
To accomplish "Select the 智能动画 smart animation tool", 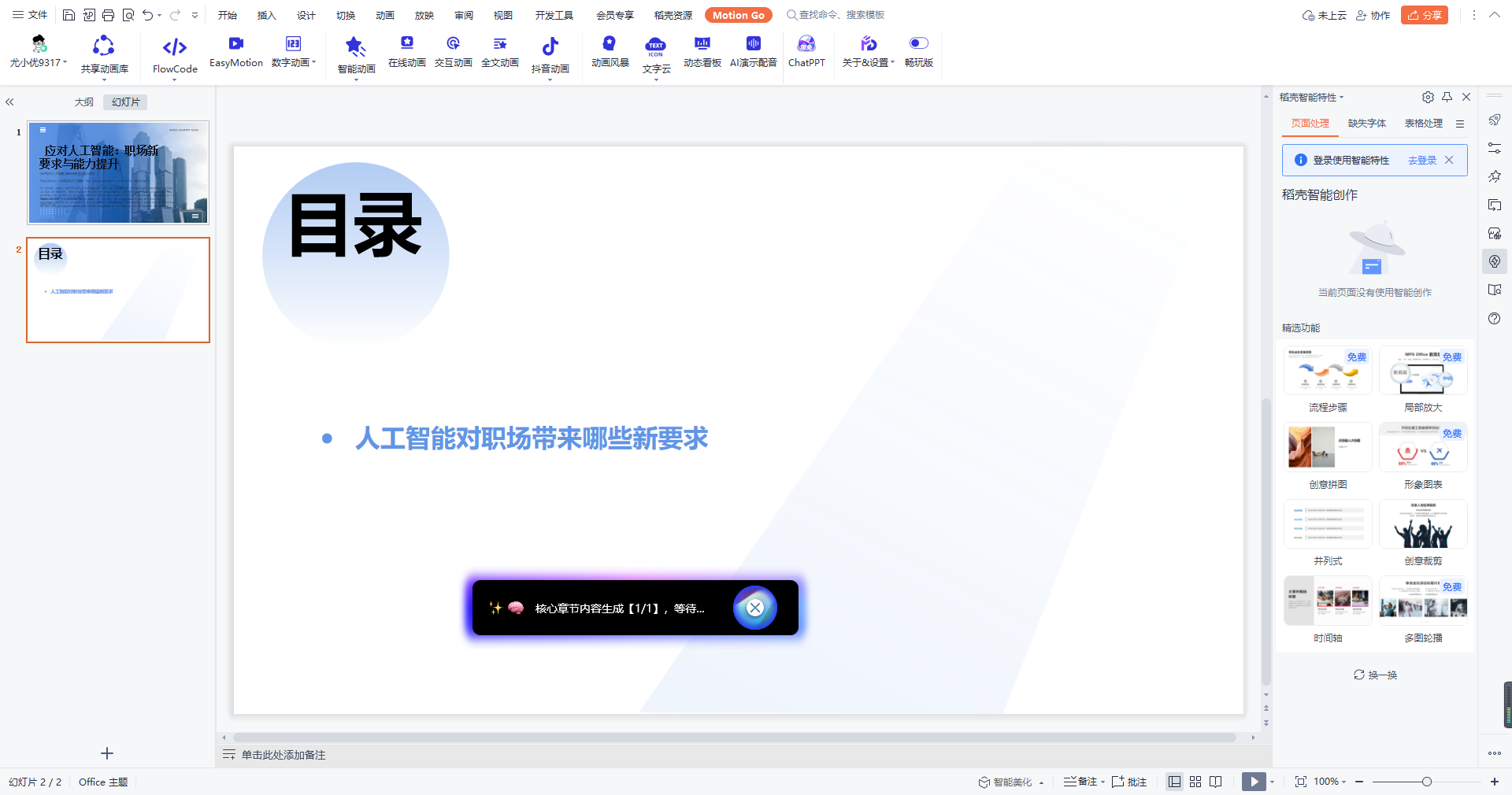I will click(354, 54).
